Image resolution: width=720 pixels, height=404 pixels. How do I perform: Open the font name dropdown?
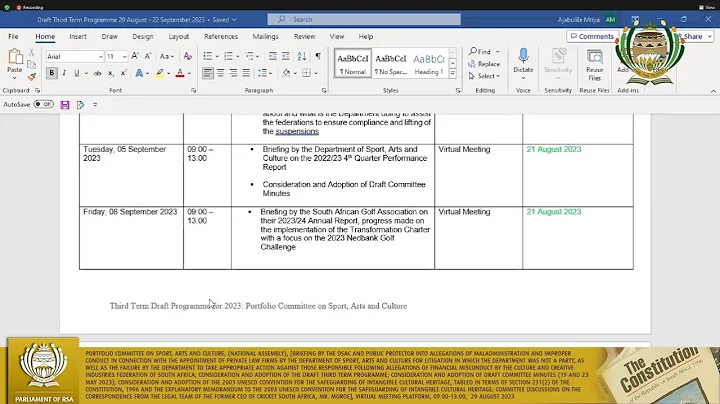pos(101,56)
